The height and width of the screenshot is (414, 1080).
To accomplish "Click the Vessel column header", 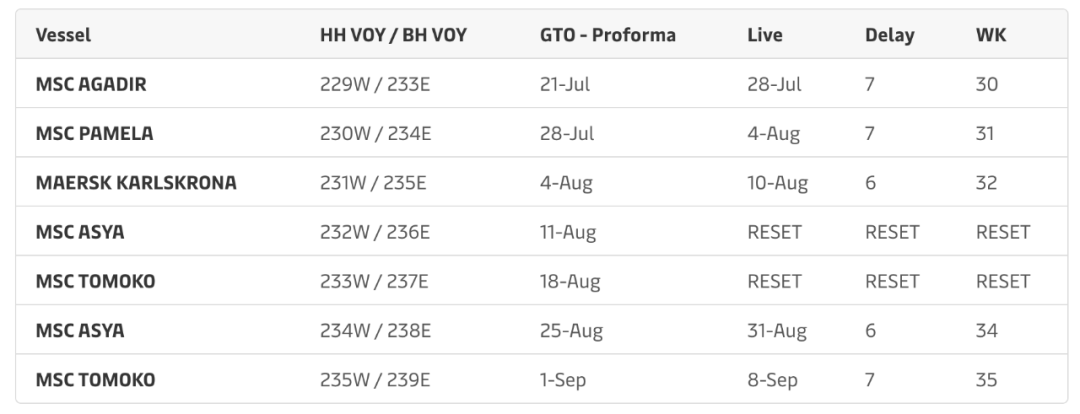I will point(63,35).
